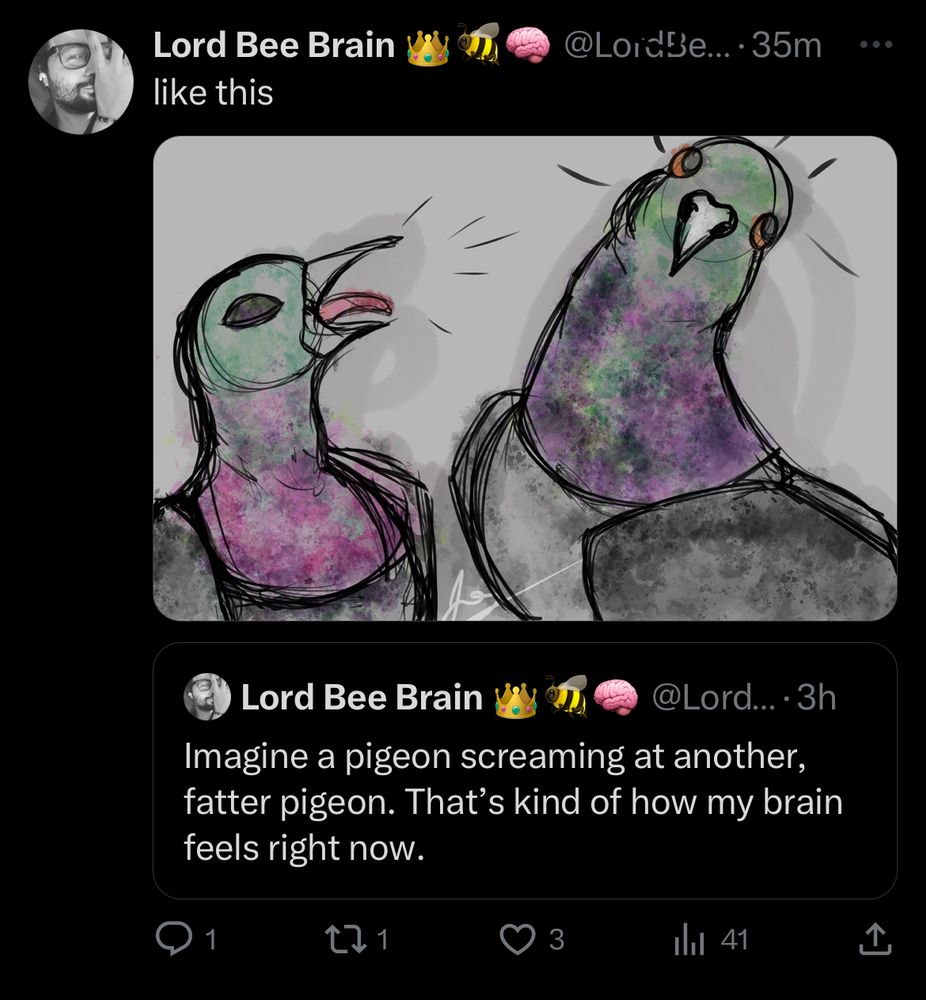This screenshot has width=926, height=1000.
Task: Click the 35m timestamp
Action: (786, 46)
